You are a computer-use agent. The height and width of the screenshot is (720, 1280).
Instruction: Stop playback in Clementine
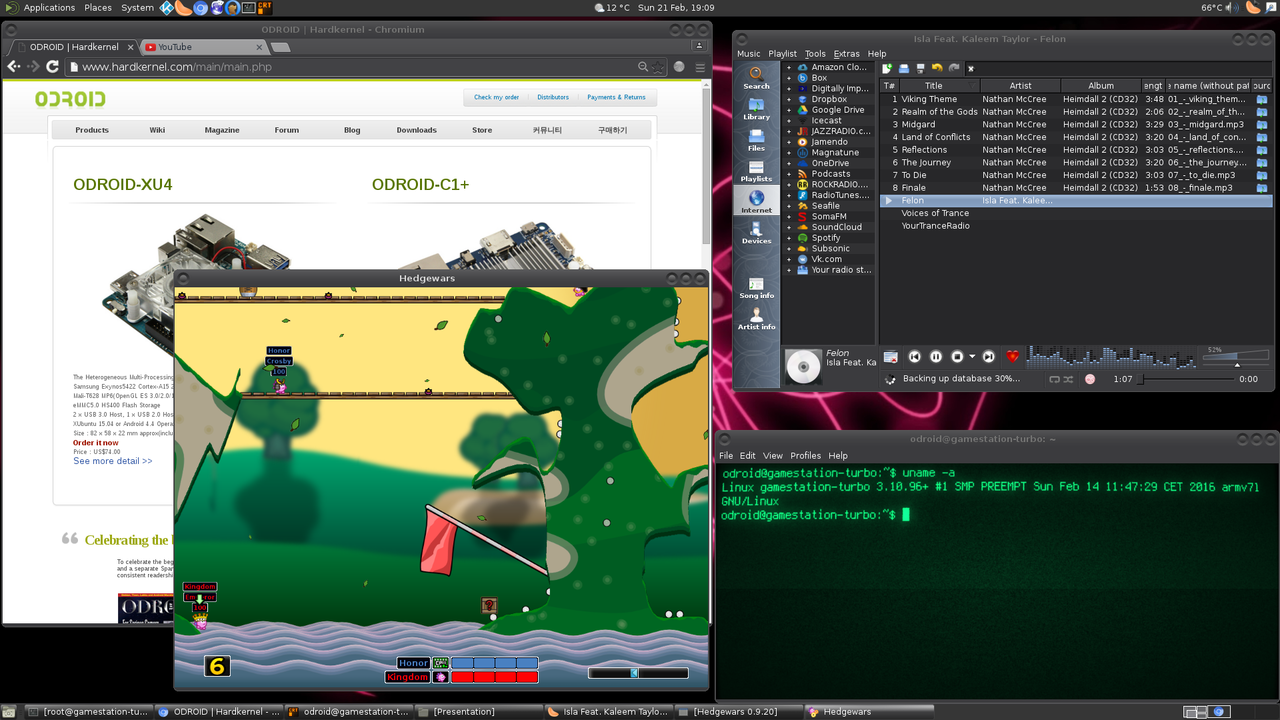[x=957, y=357]
